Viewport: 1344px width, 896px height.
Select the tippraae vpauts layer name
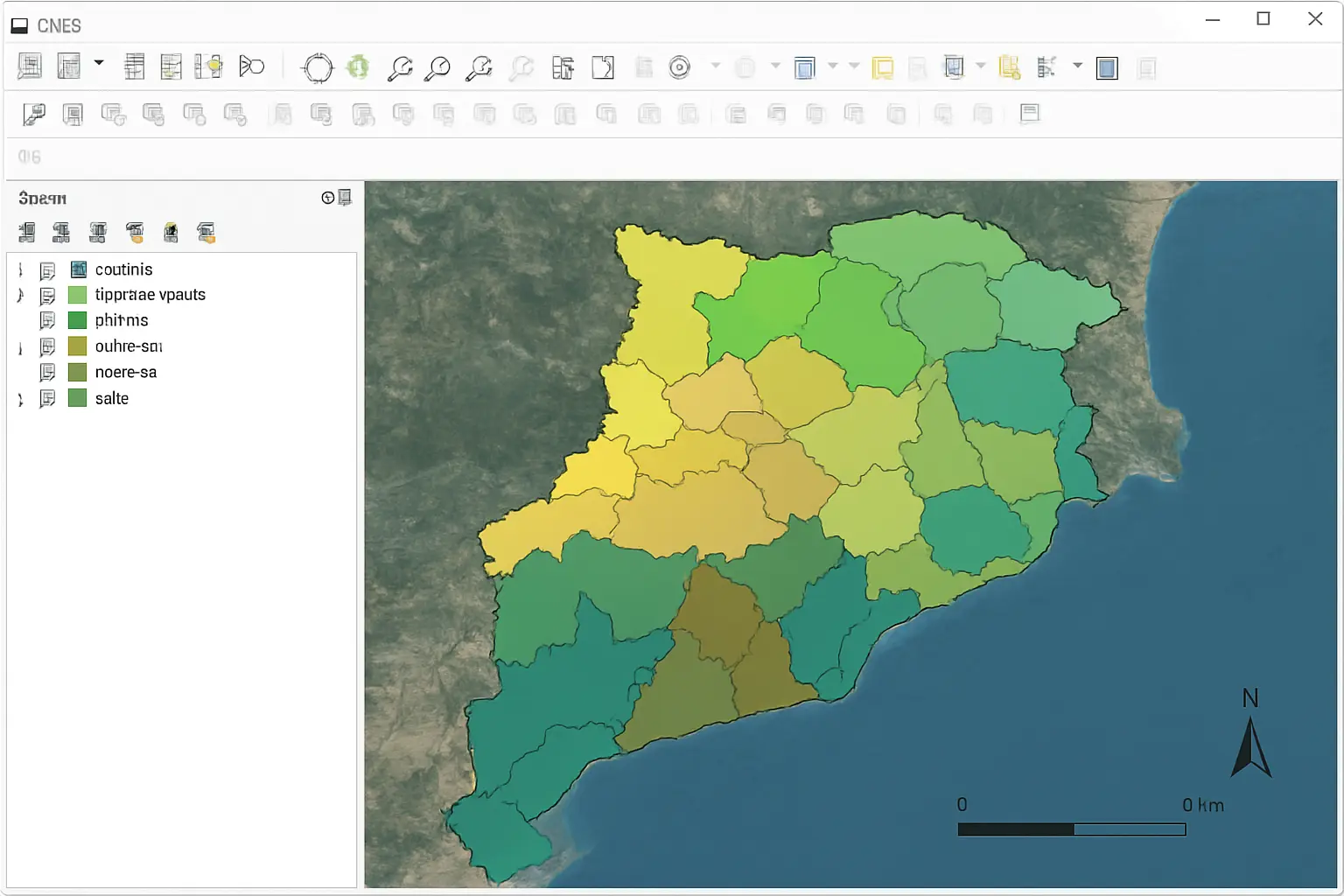tap(150, 295)
